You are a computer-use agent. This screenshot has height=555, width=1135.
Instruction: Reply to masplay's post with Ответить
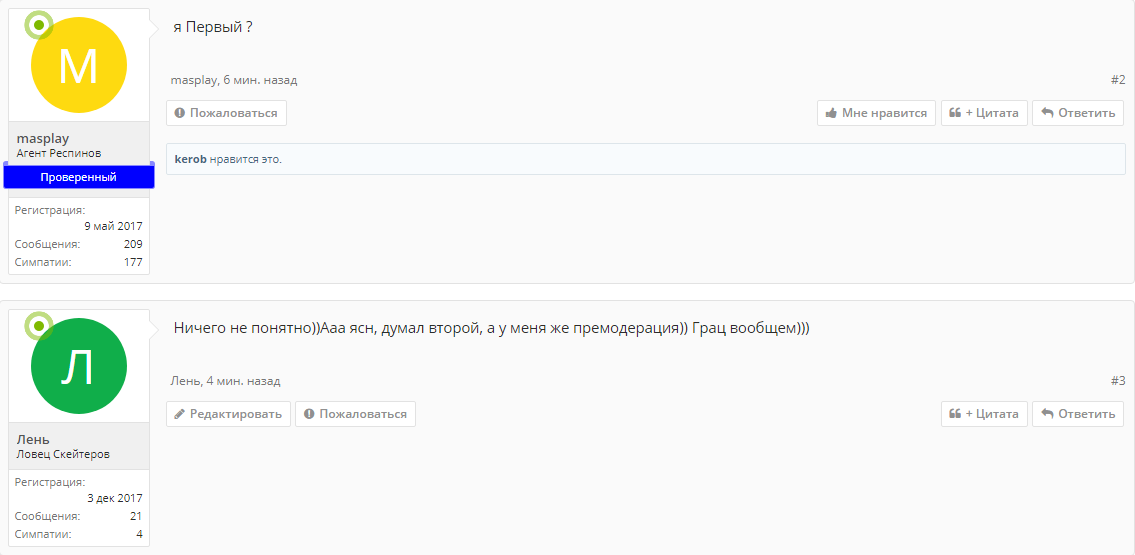[x=1078, y=113]
